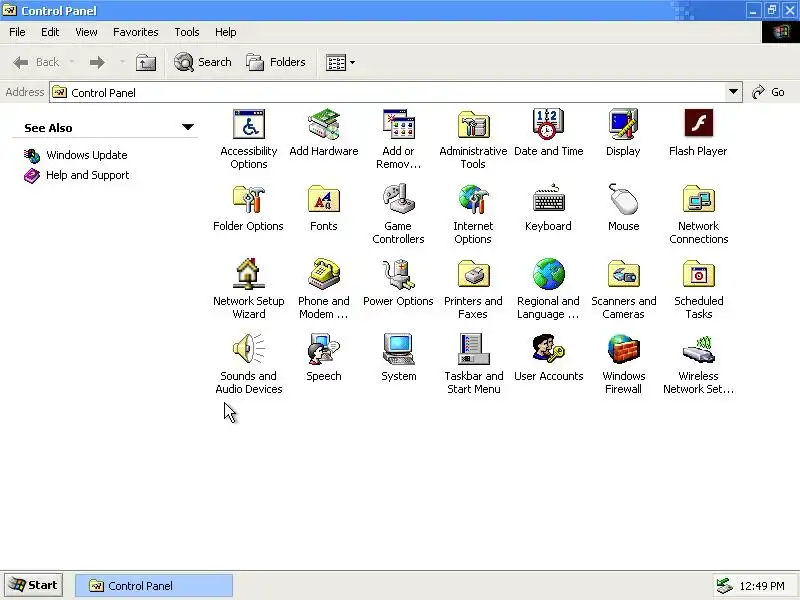Open User Accounts icon
The height and width of the screenshot is (600, 800).
coord(548,349)
